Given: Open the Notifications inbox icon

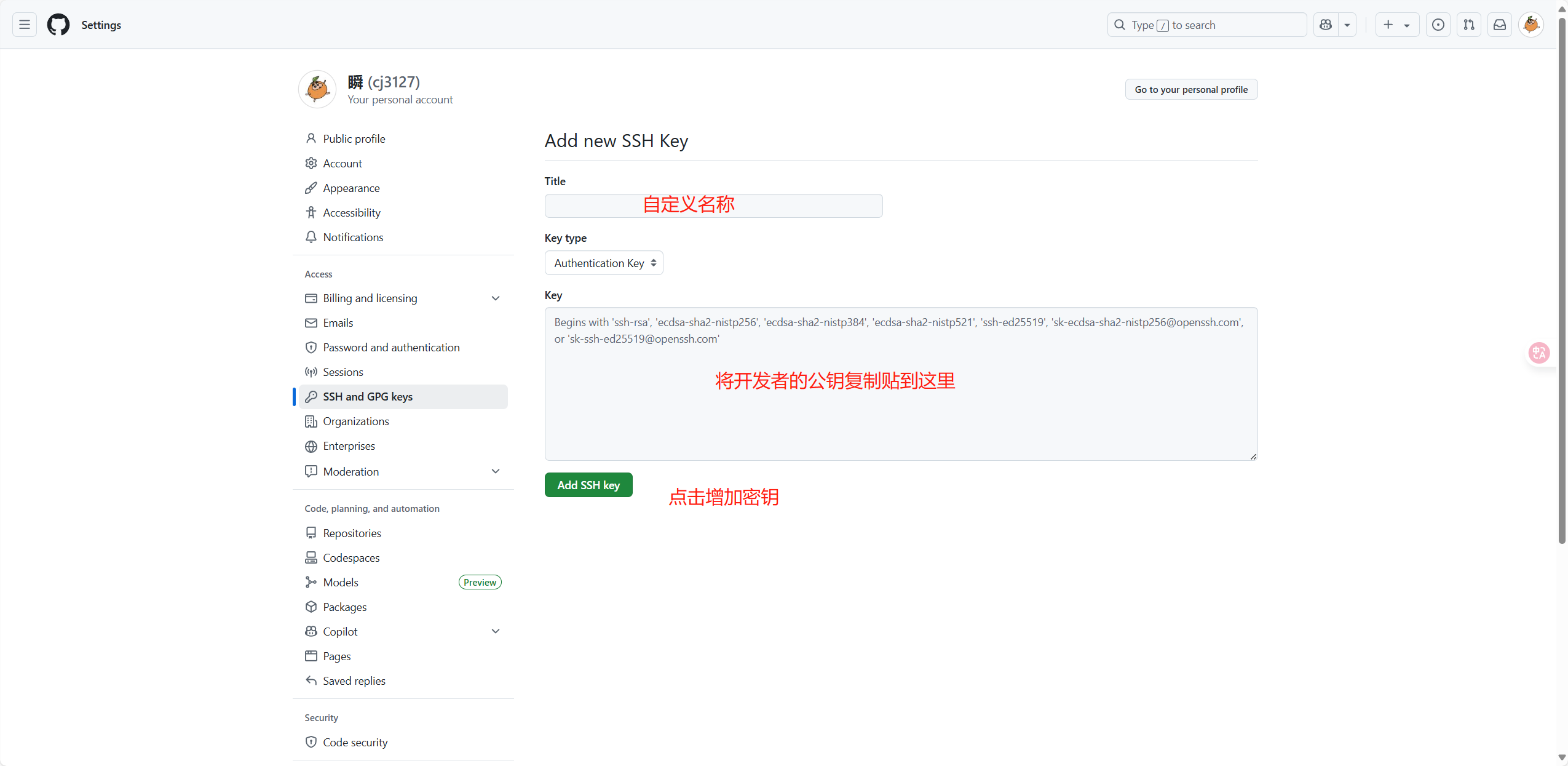Looking at the screenshot, I should pyautogui.click(x=1500, y=25).
